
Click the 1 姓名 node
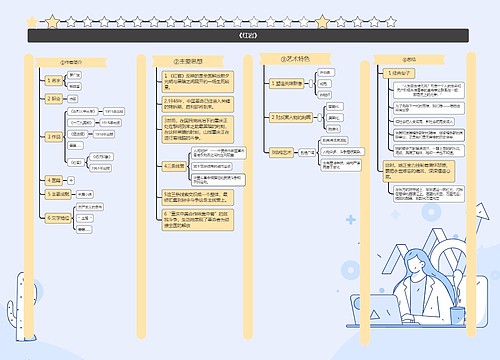(x=54, y=80)
